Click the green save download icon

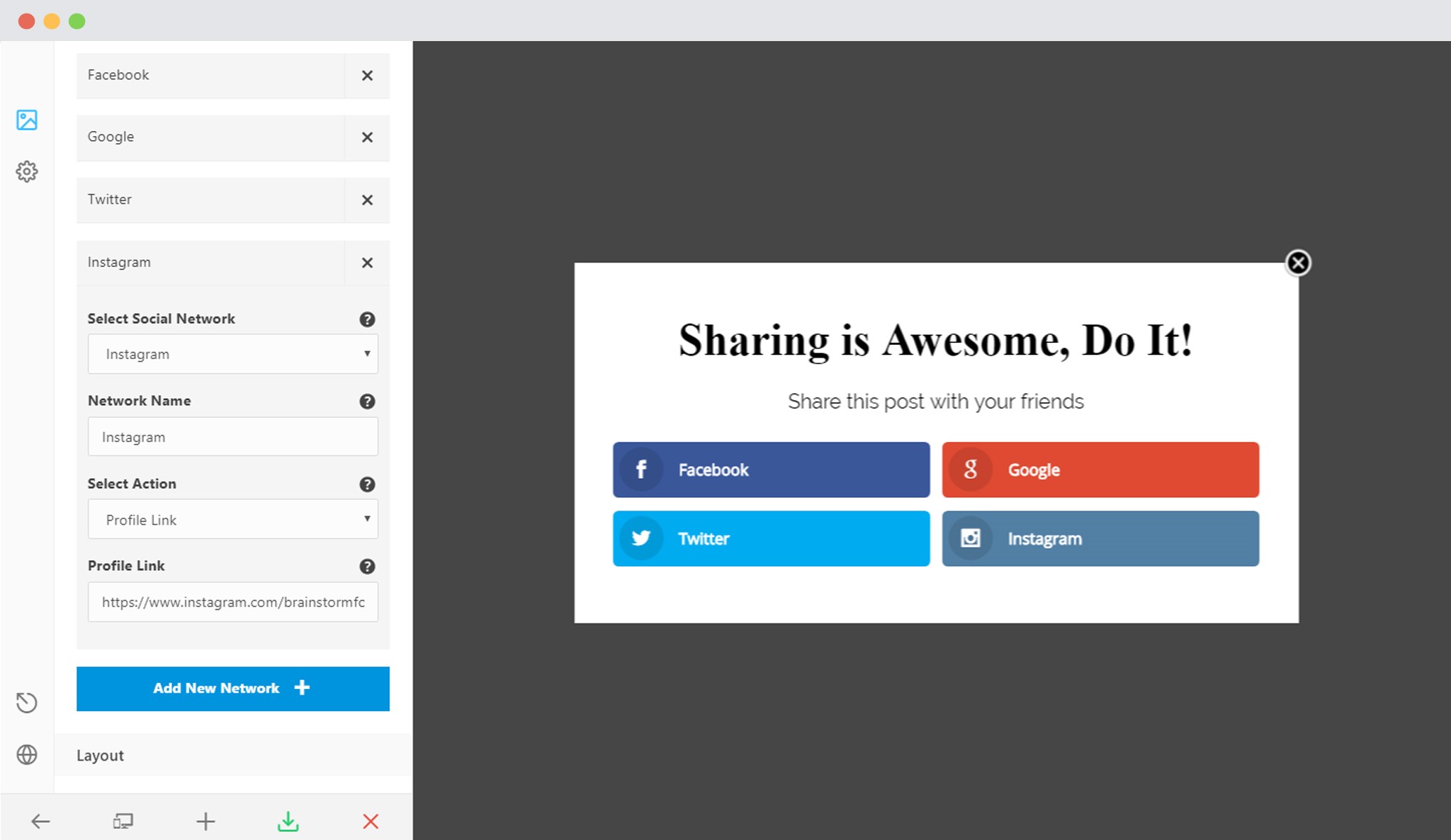288,822
